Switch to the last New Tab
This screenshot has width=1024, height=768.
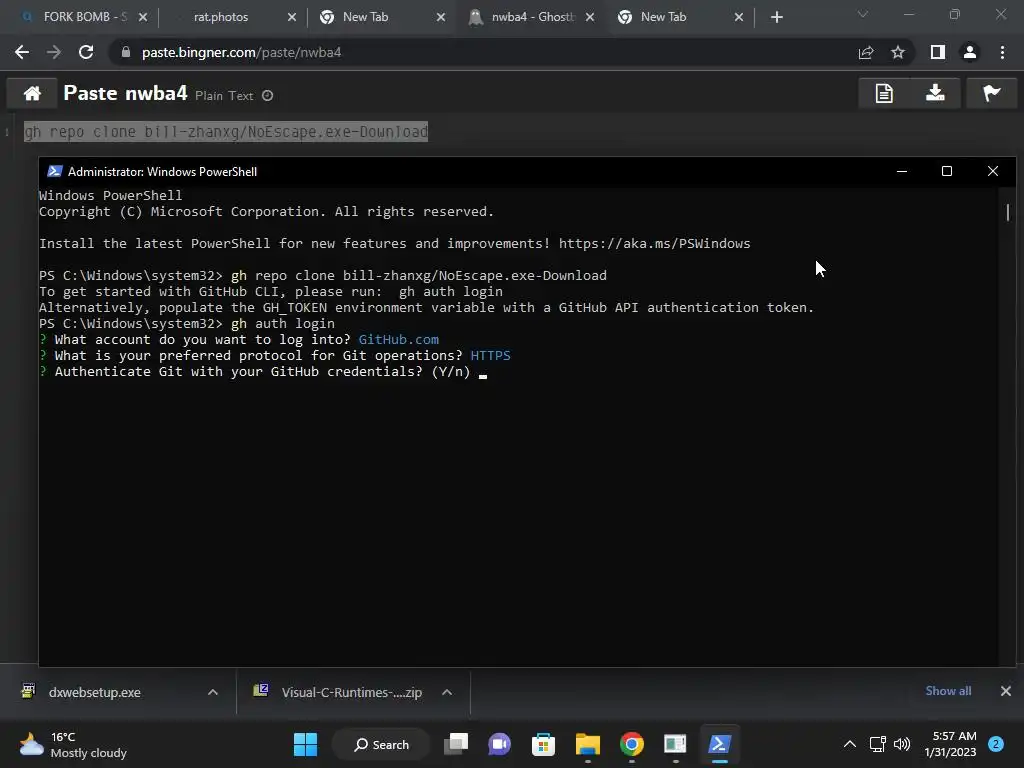click(664, 17)
